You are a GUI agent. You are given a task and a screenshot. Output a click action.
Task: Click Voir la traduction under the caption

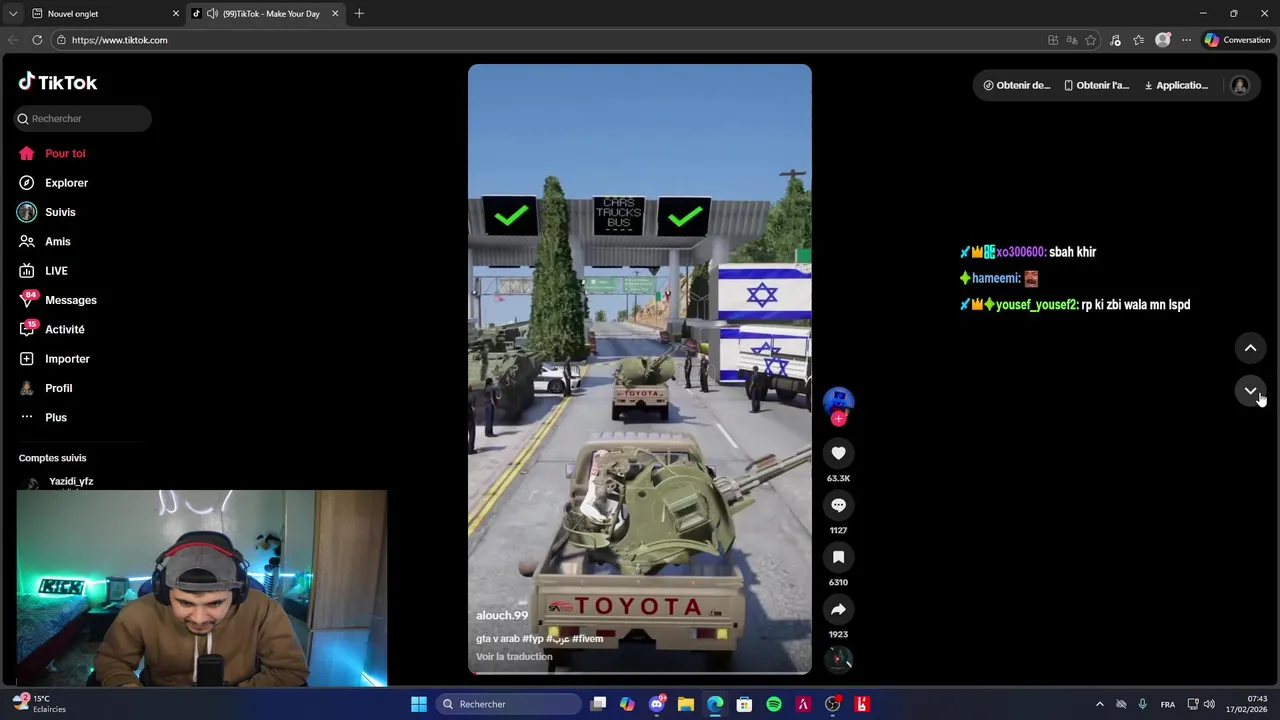(x=514, y=657)
